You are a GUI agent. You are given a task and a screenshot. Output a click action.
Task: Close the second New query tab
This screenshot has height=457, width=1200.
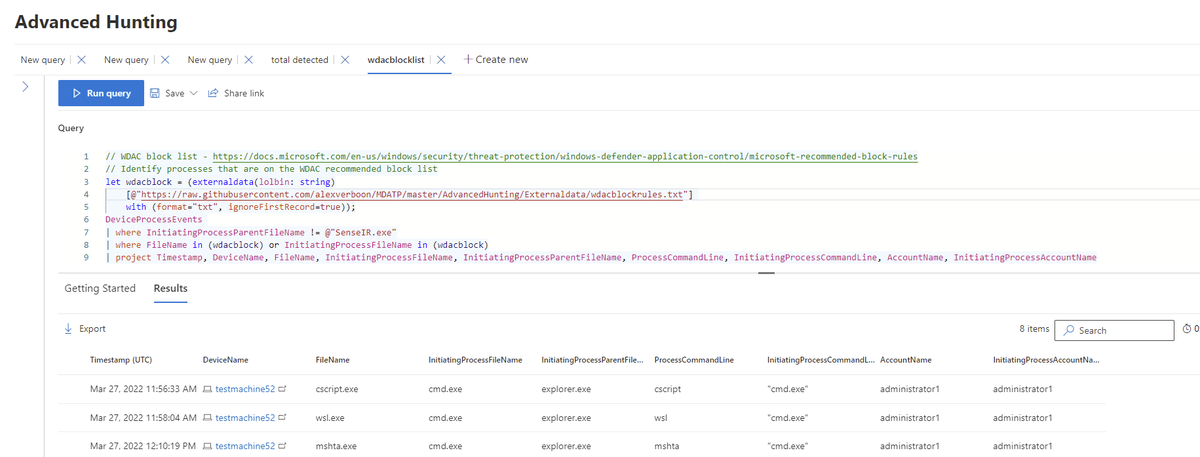pyautogui.click(x=165, y=60)
